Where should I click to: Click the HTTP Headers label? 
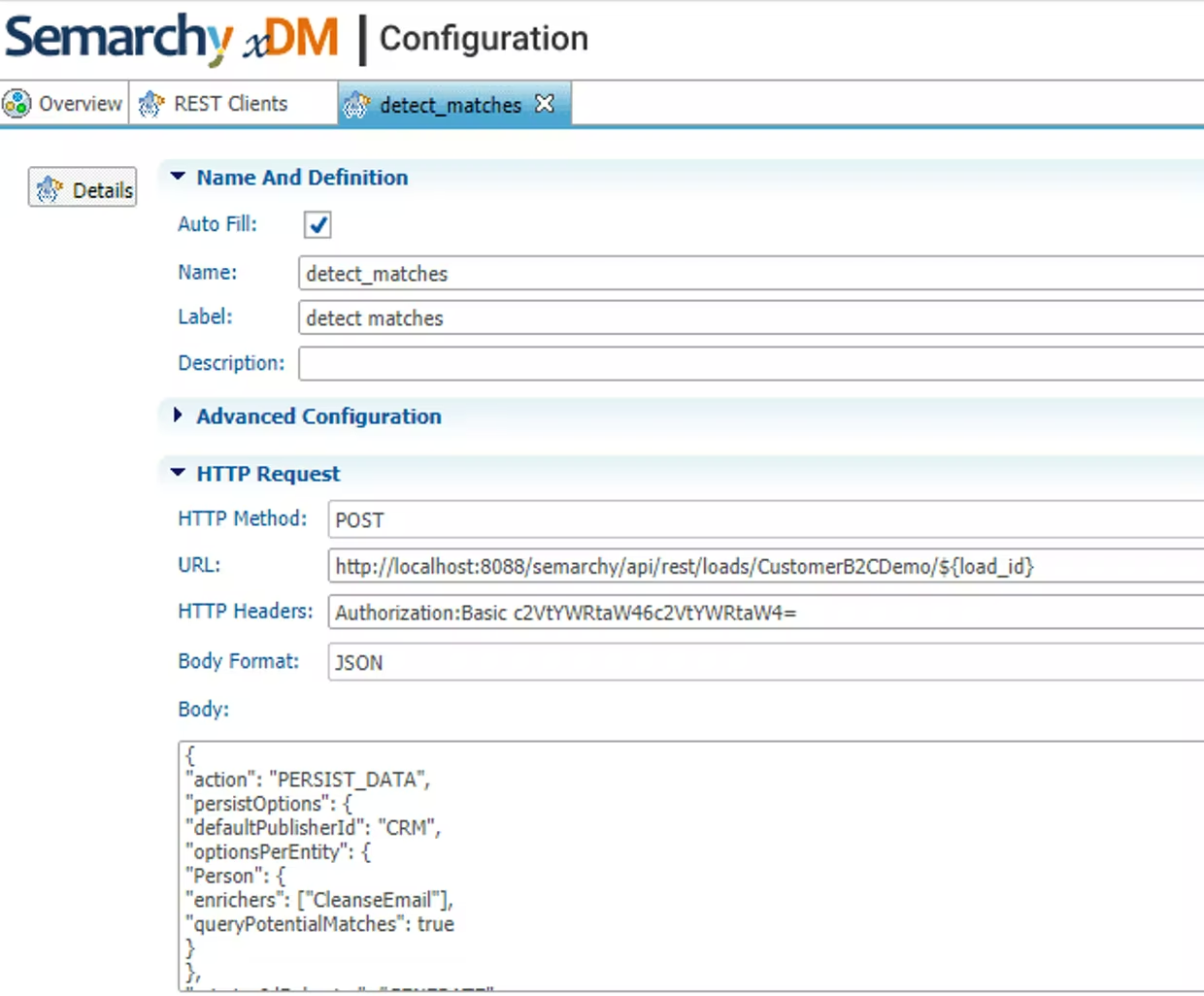pyautogui.click(x=246, y=611)
